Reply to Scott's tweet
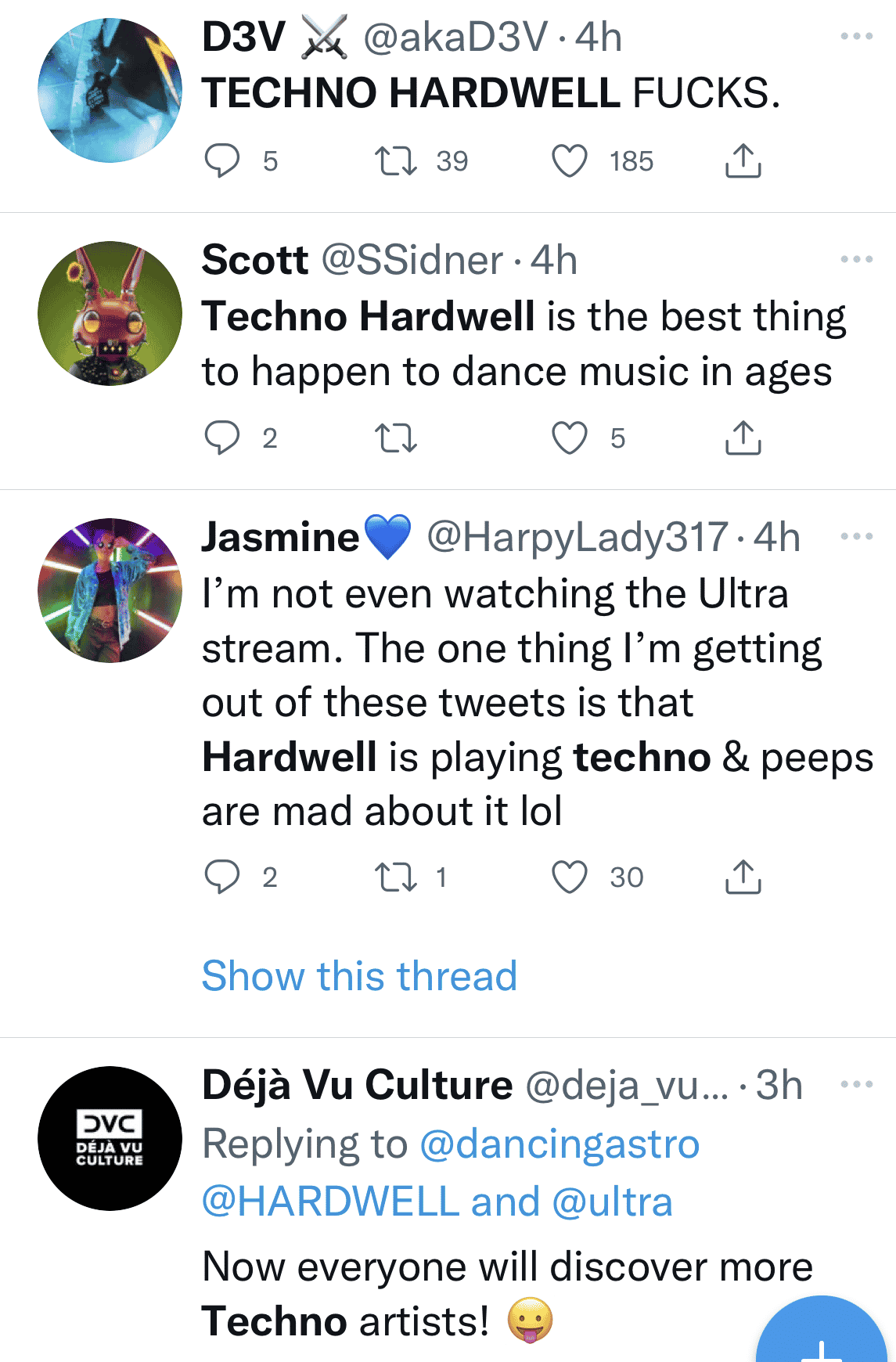 tap(222, 438)
